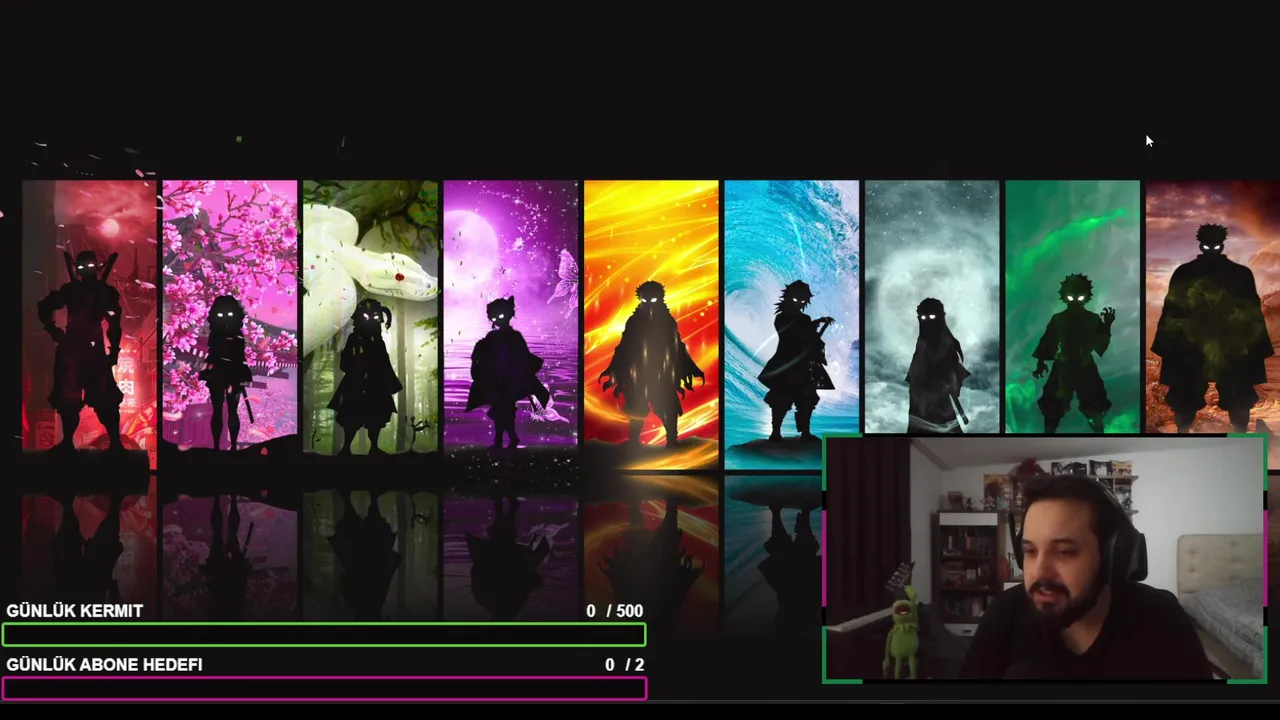Select the orange flame silhouette wallpaper
This screenshot has width=1280, height=720.
pos(651,325)
